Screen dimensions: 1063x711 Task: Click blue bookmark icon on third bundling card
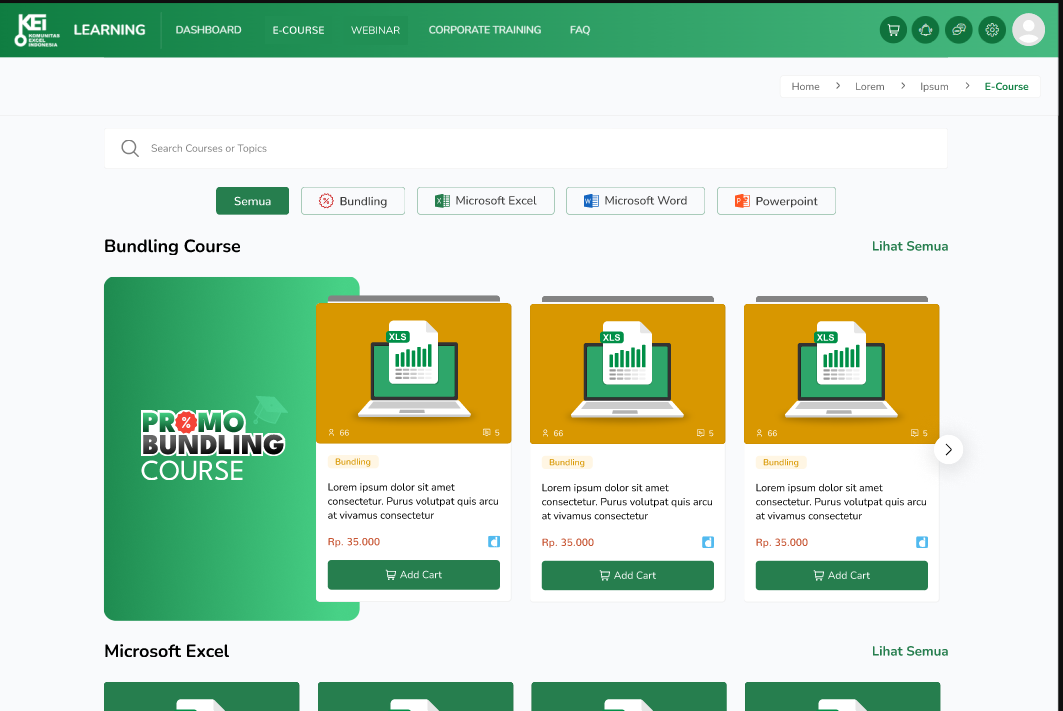coord(922,542)
